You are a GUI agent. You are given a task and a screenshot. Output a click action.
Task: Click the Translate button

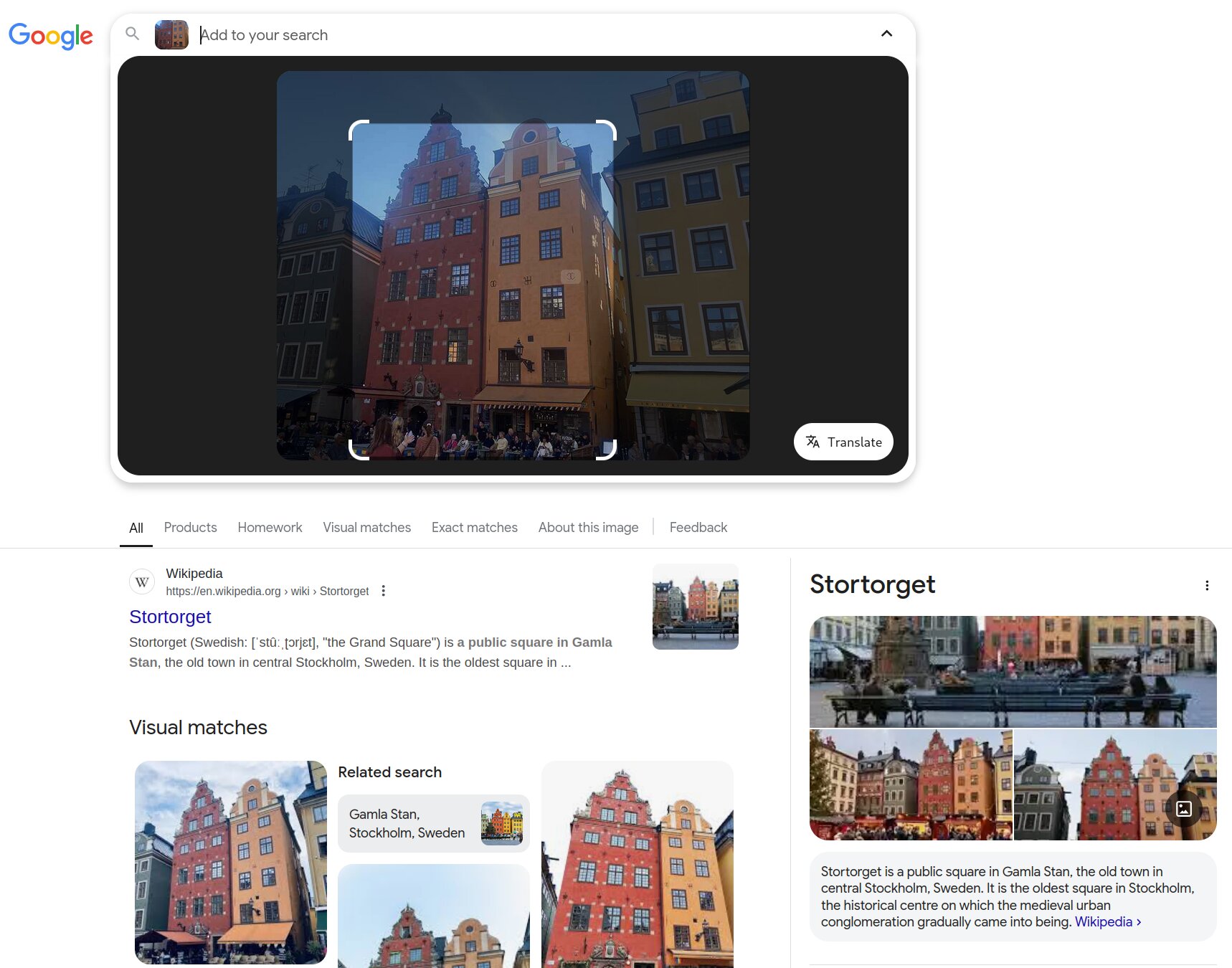[x=843, y=442]
